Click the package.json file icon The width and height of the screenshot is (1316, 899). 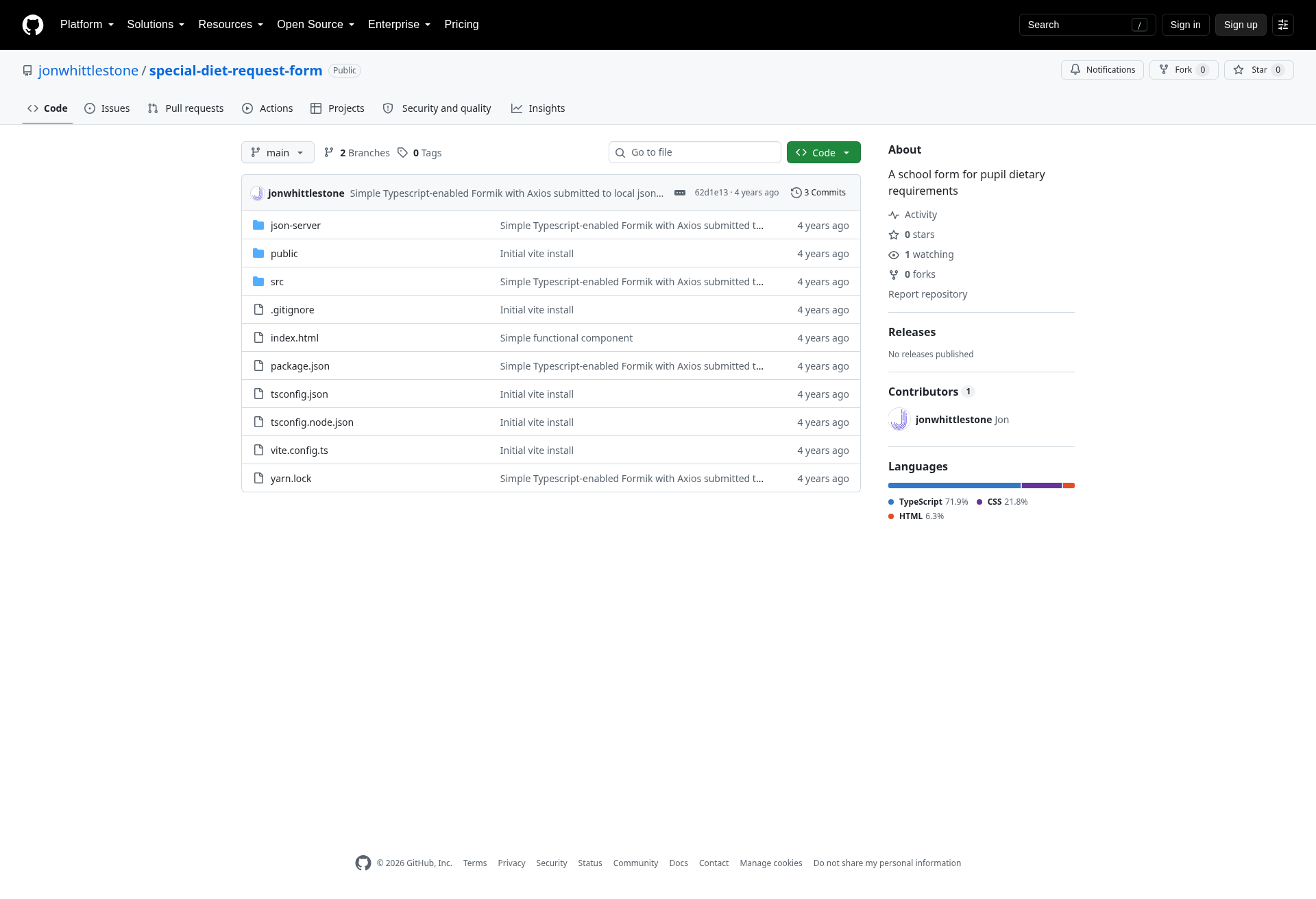[x=258, y=366]
